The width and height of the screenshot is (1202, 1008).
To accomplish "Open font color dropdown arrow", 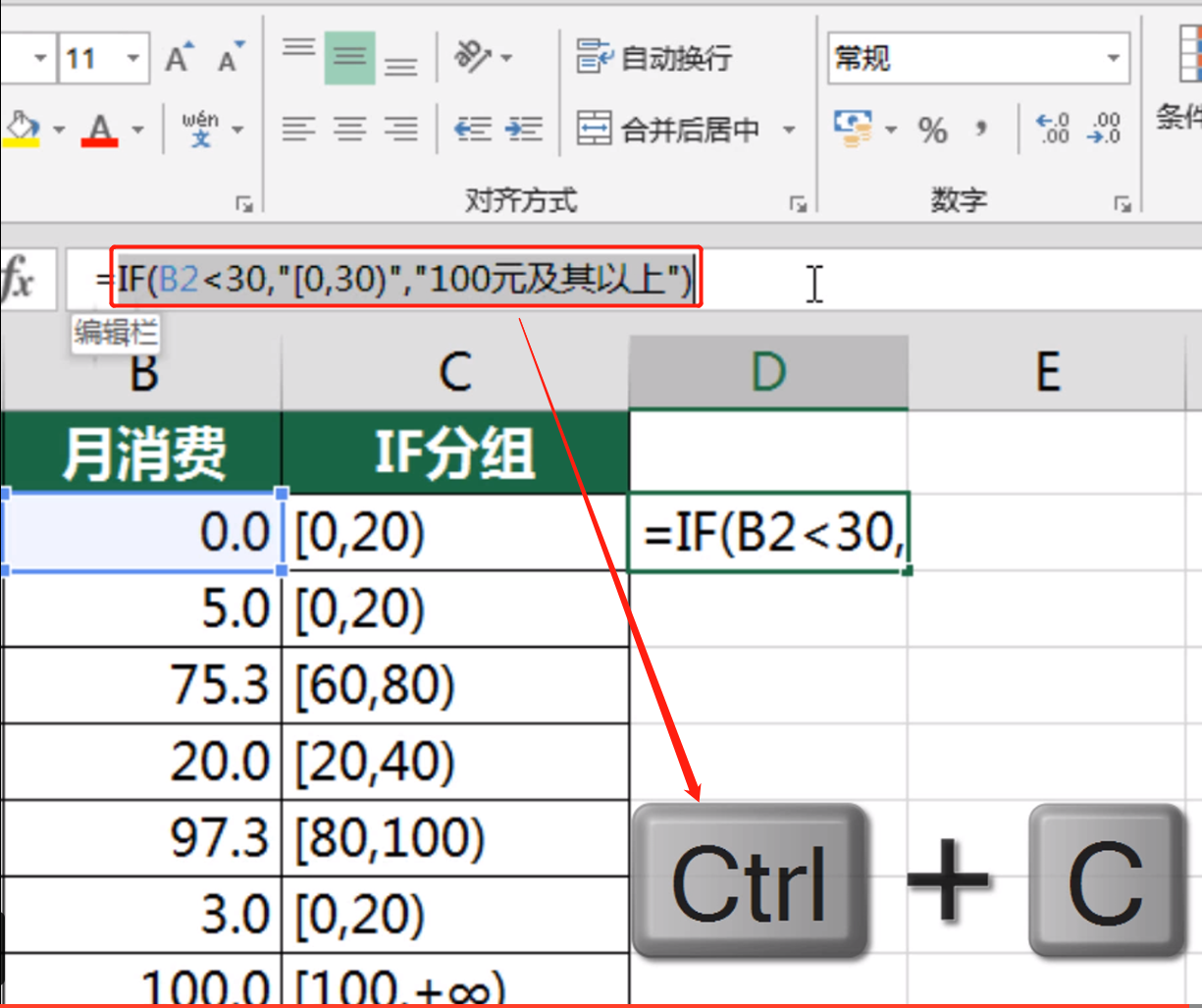I will (x=137, y=130).
